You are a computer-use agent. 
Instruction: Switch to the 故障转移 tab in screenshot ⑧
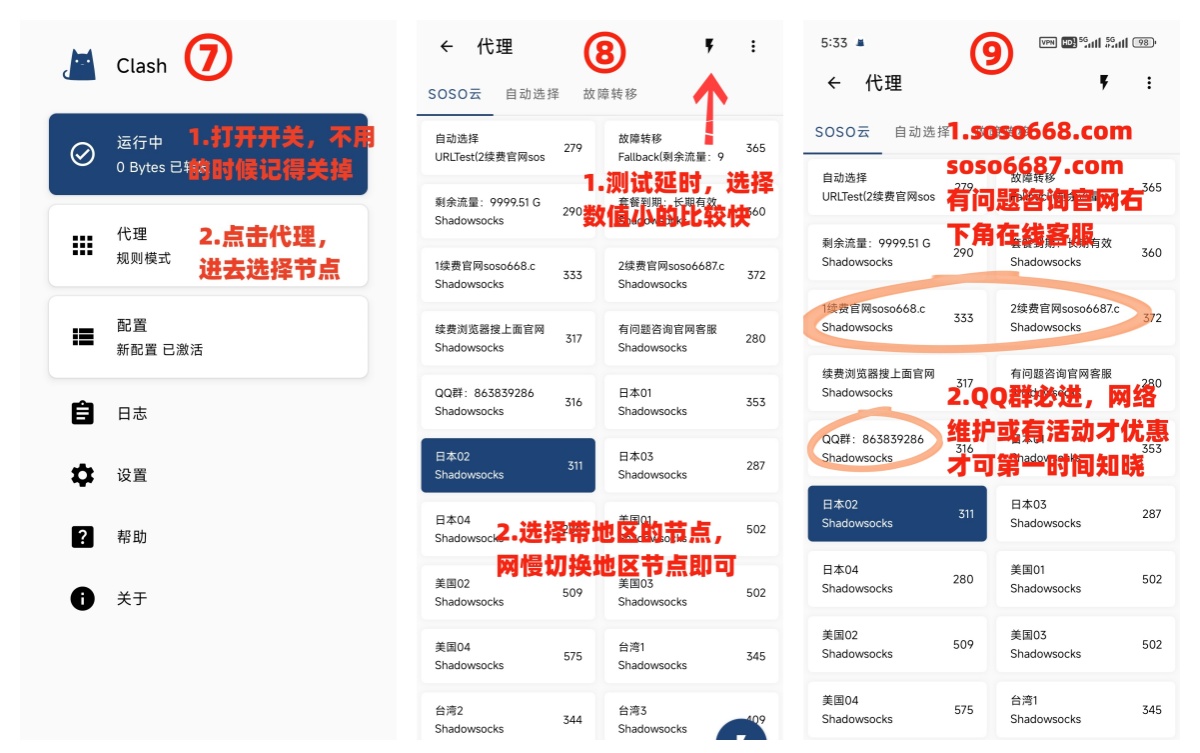[610, 94]
